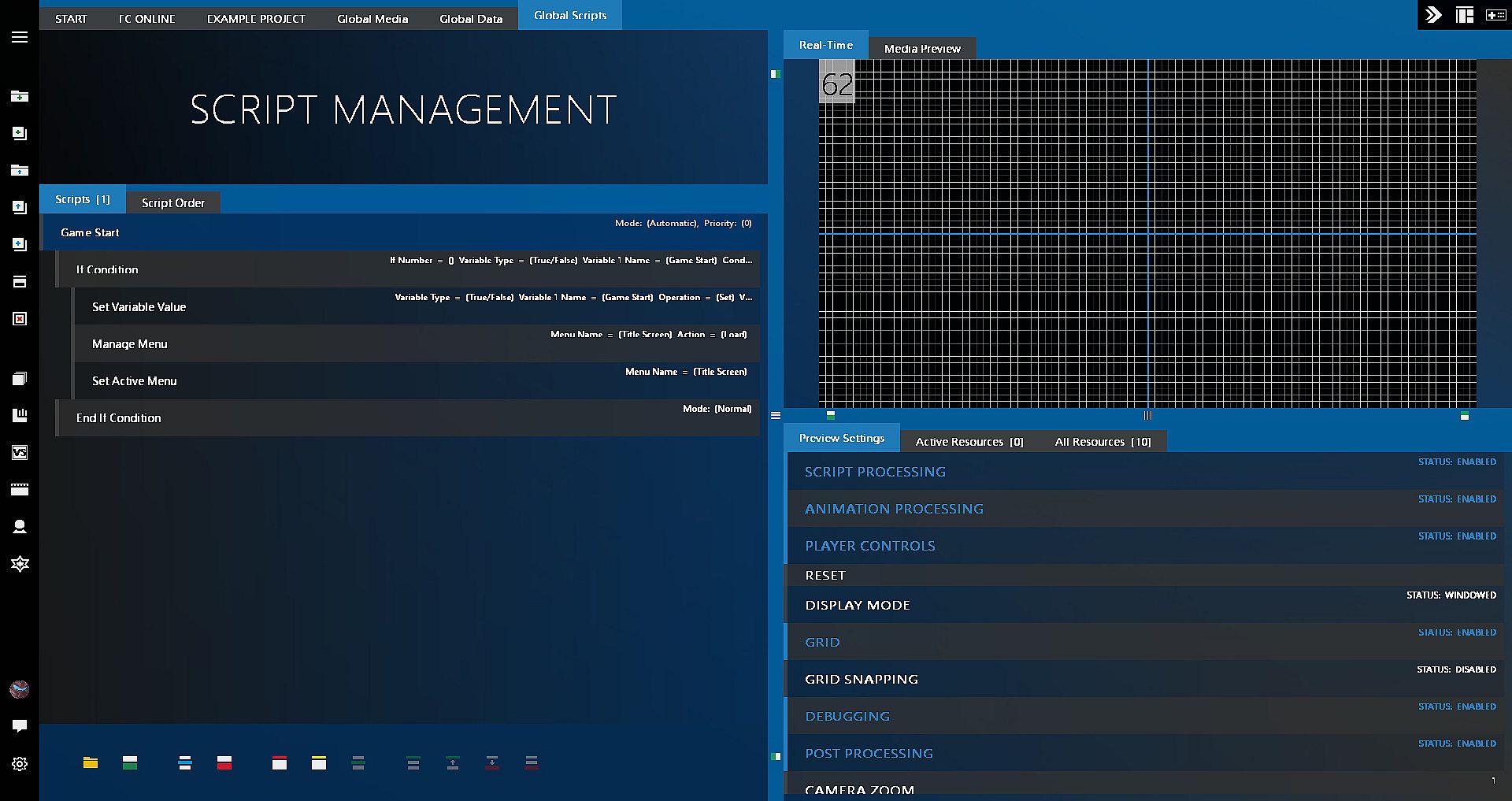1512x801 pixels.
Task: Click the layout panels icon at top right
Action: click(1464, 15)
